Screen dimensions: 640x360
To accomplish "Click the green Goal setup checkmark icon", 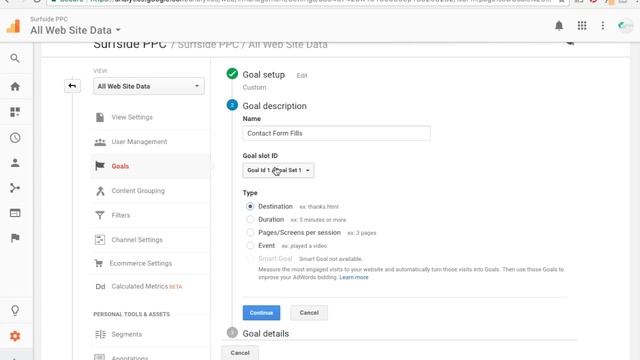I will [232, 74].
